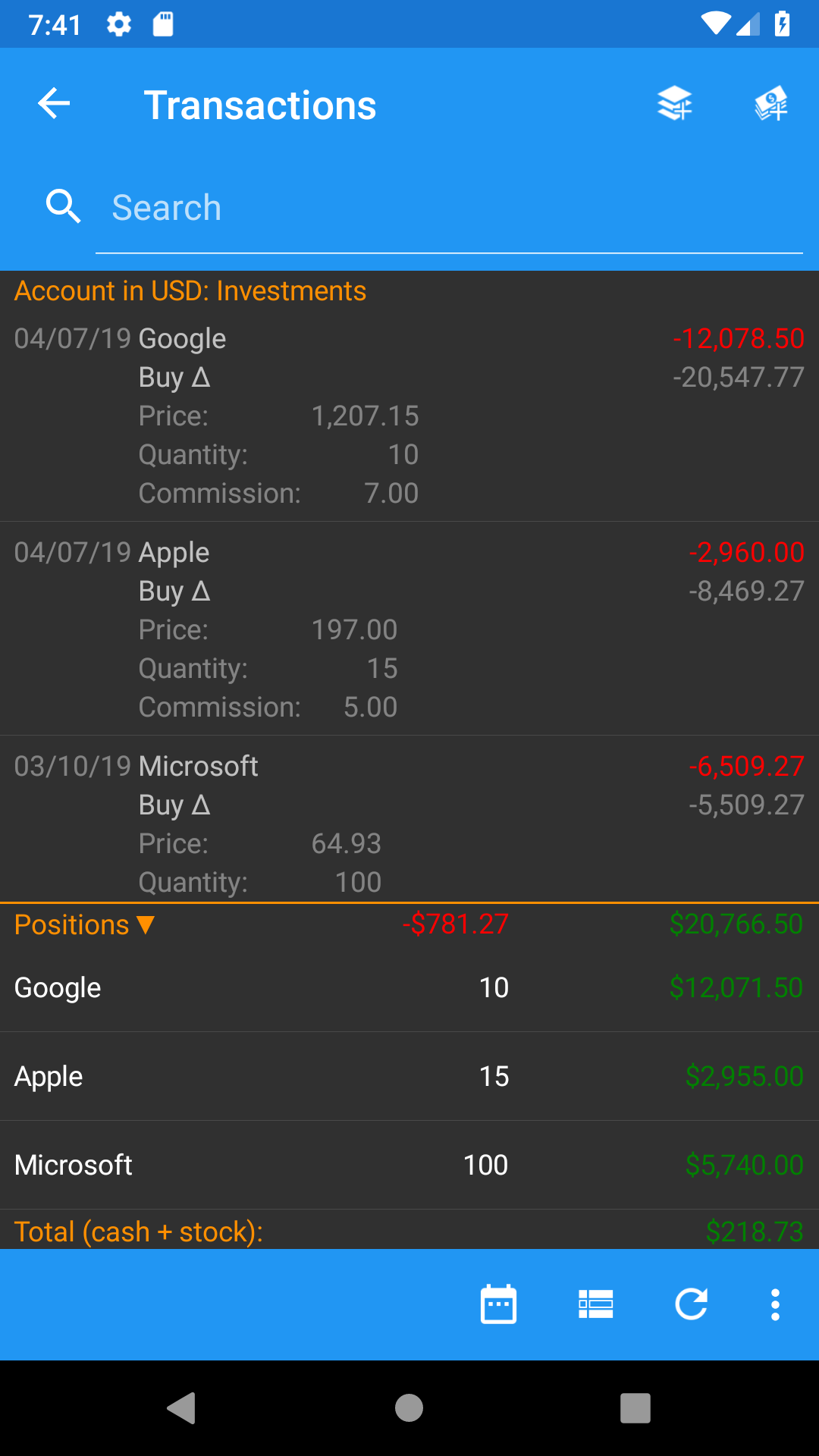The height and width of the screenshot is (1456, 819).
Task: Focus the Search input field
Action: tap(449, 208)
